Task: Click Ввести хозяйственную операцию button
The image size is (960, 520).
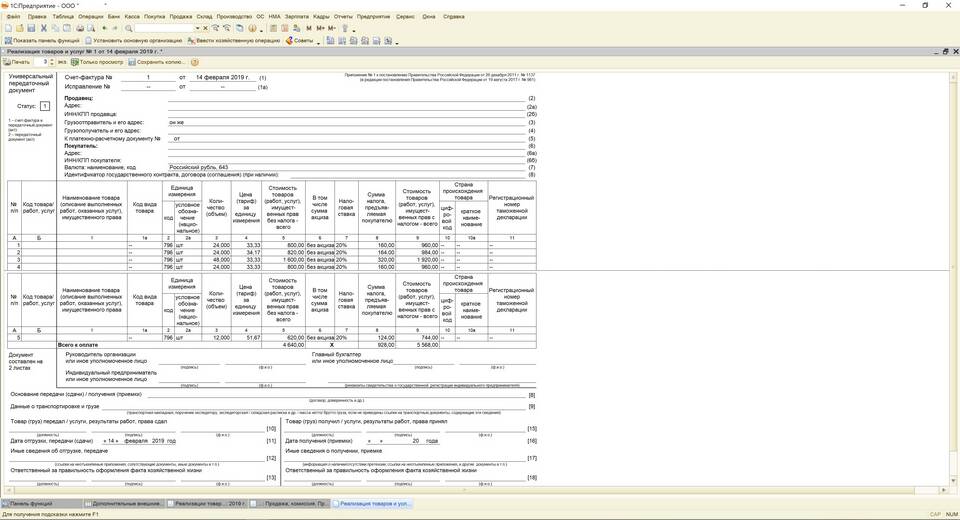Action: point(234,41)
